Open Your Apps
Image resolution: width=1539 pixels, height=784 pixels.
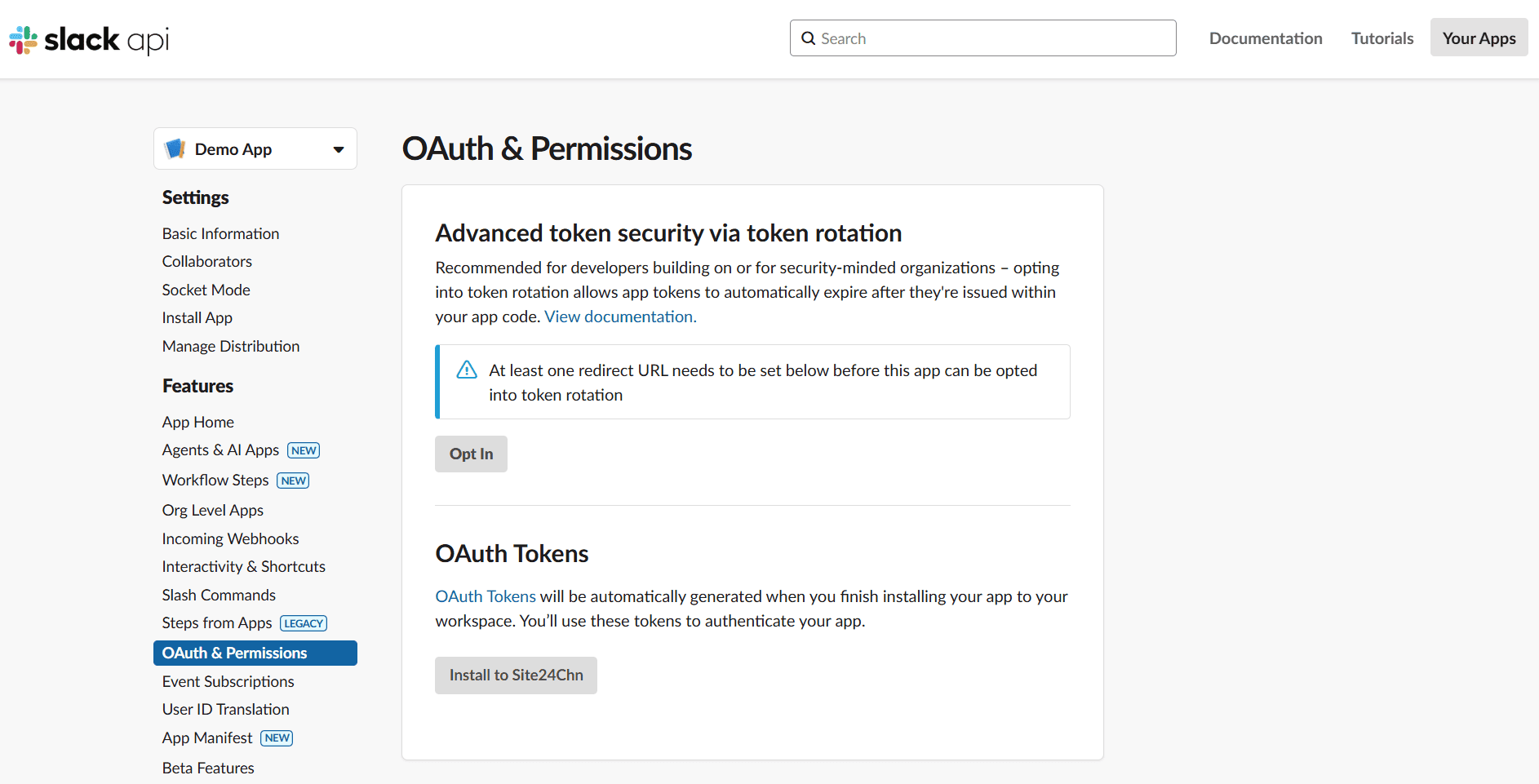pyautogui.click(x=1479, y=38)
